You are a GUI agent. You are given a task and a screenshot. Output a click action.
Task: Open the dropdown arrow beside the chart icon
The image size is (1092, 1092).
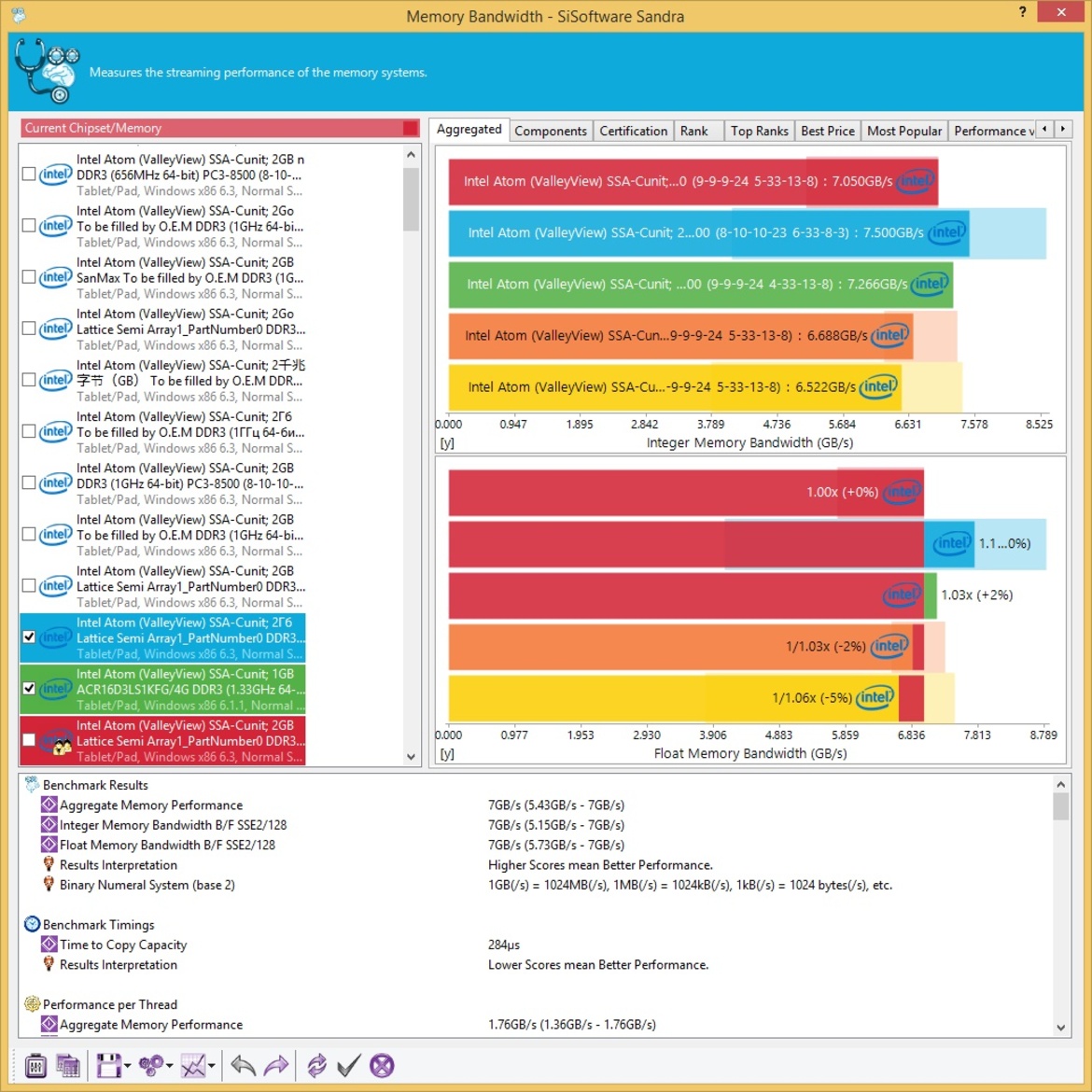211,1066
